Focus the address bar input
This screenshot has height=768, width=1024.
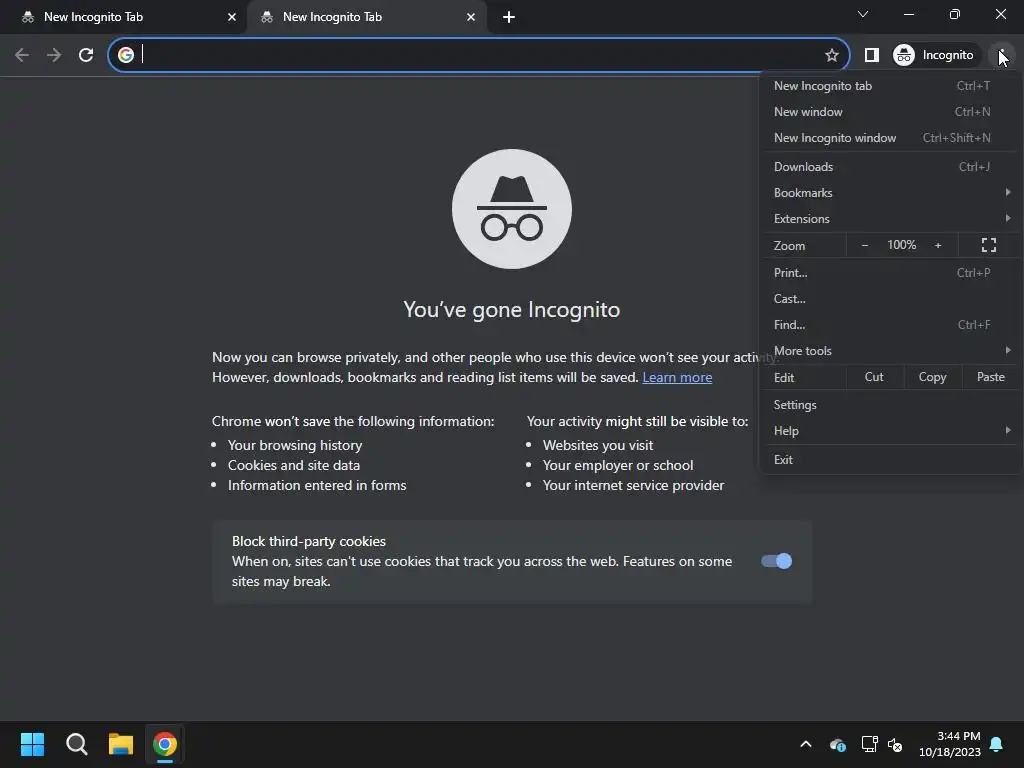[479, 55]
